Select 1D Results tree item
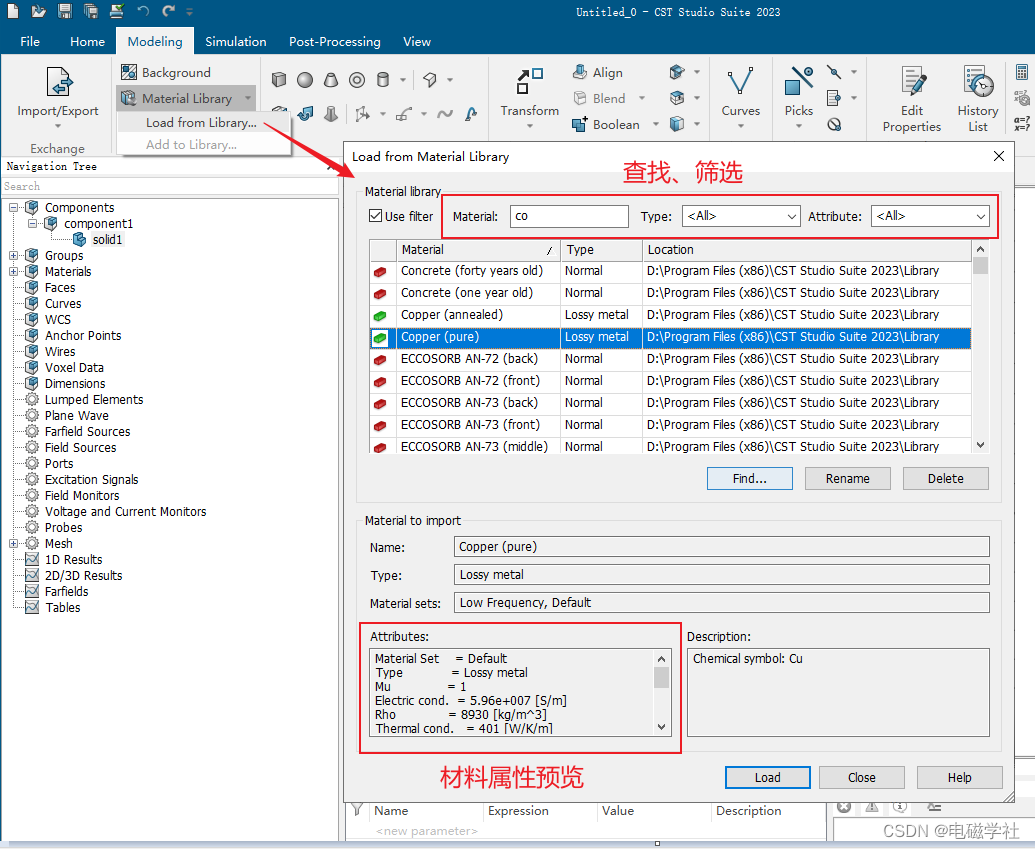This screenshot has height=849, width=1035. (73, 560)
